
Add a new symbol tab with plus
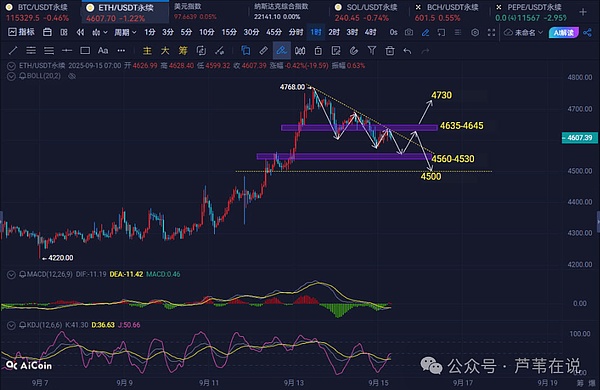click(583, 12)
